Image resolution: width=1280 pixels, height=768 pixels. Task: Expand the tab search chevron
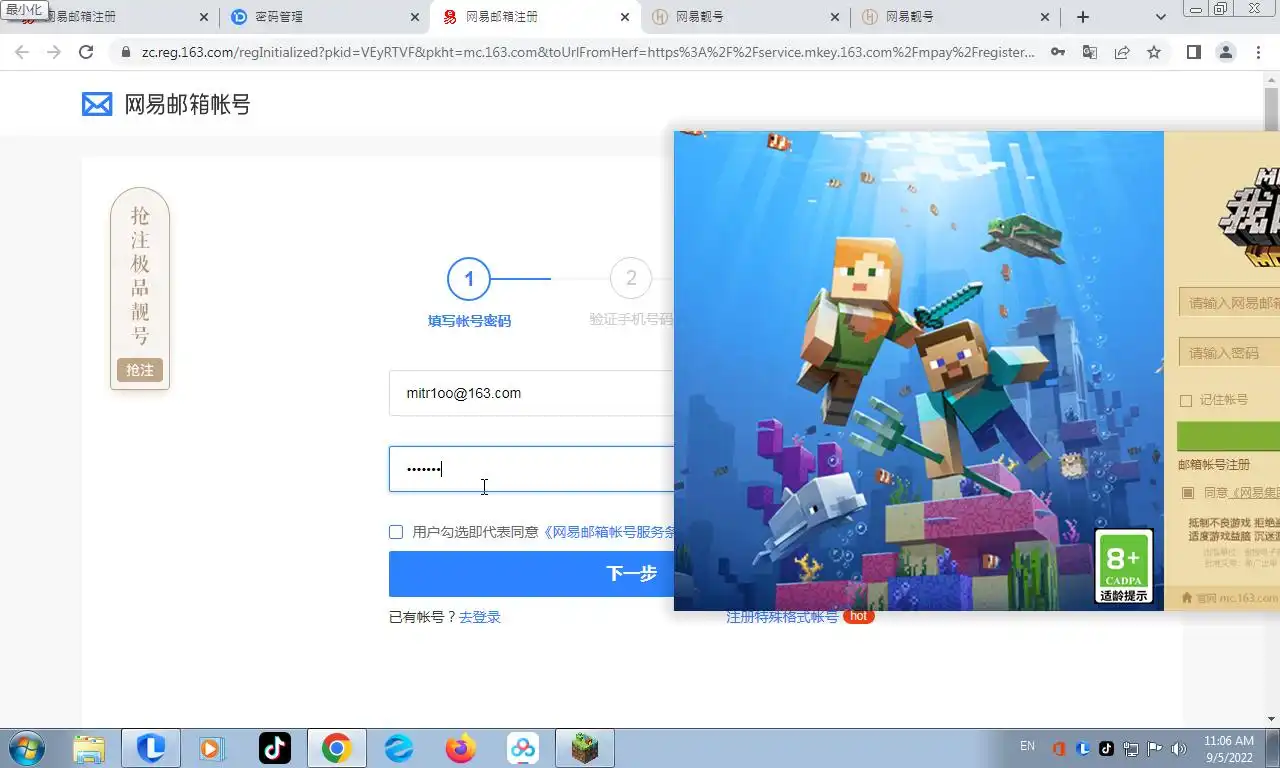1160,17
